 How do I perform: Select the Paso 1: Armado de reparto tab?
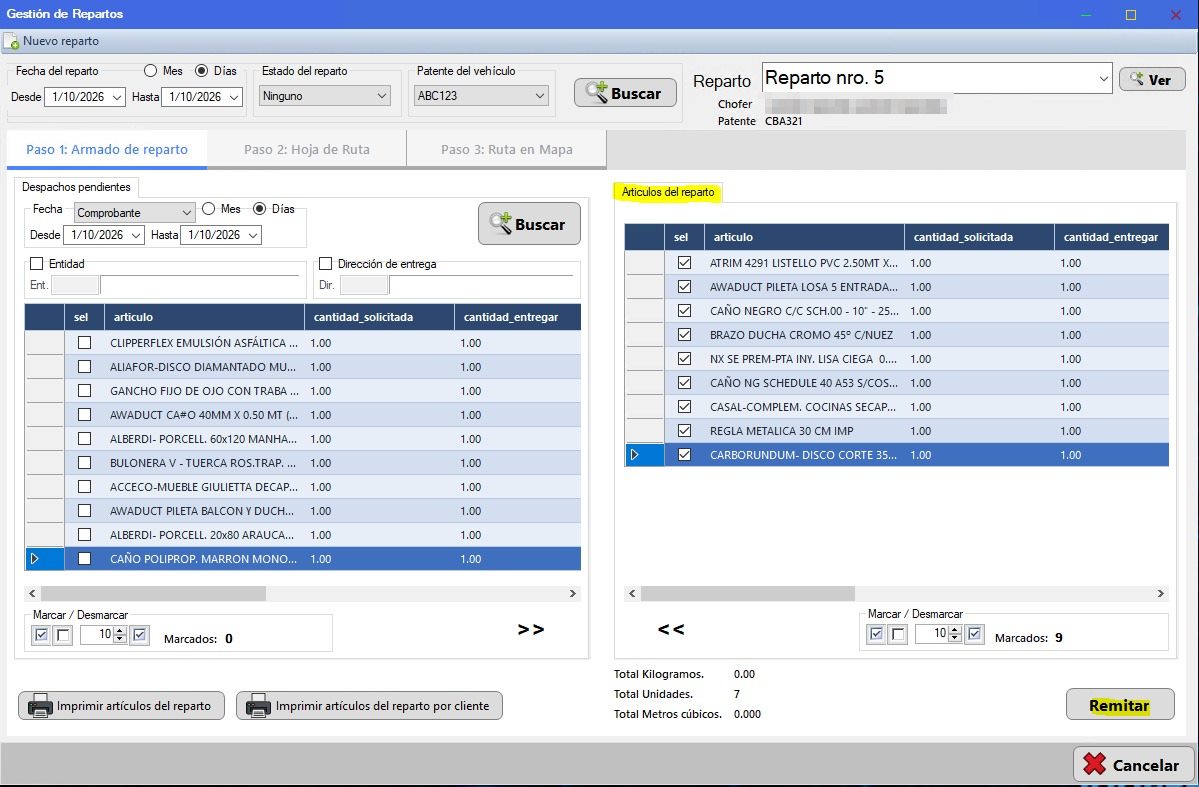point(107,149)
